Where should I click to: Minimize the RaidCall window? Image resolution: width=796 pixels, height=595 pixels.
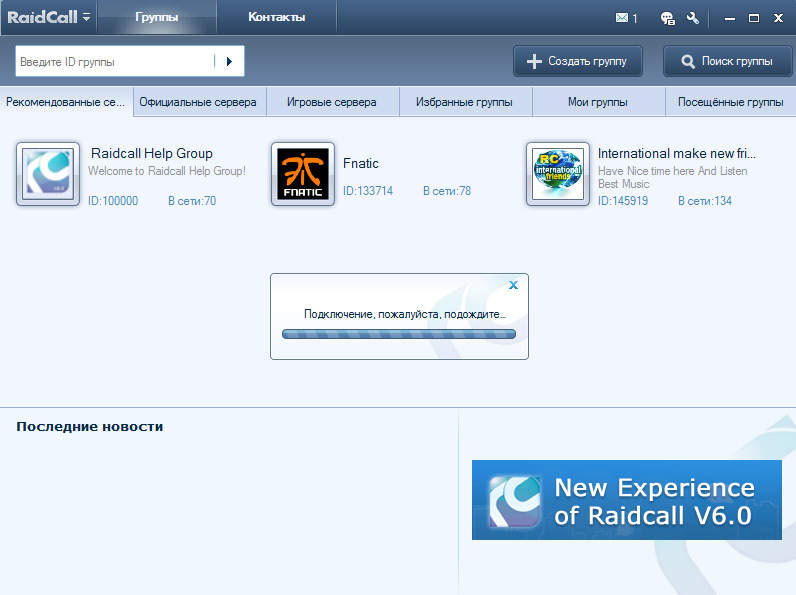click(729, 18)
